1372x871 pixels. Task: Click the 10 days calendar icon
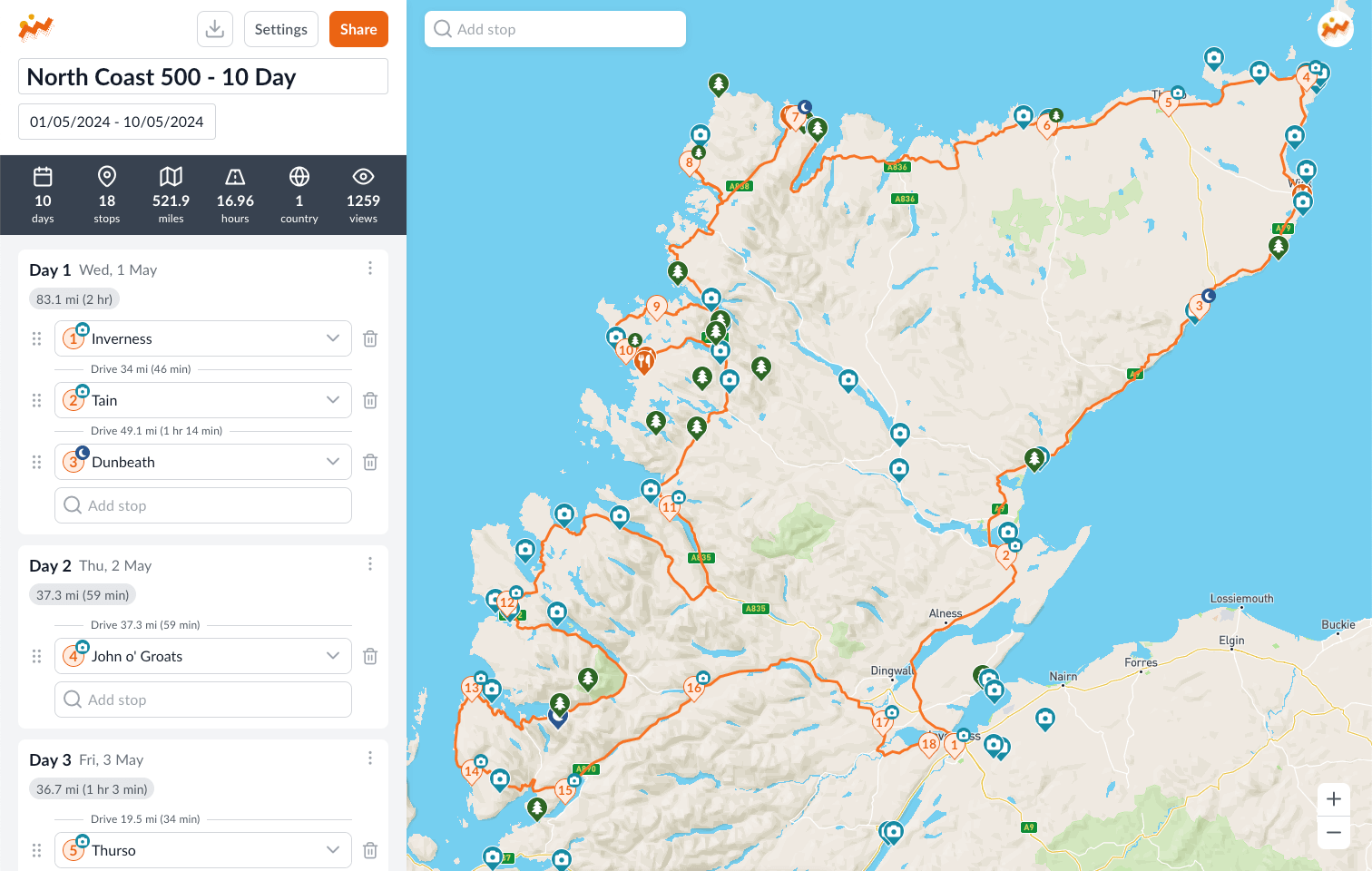coord(43,176)
